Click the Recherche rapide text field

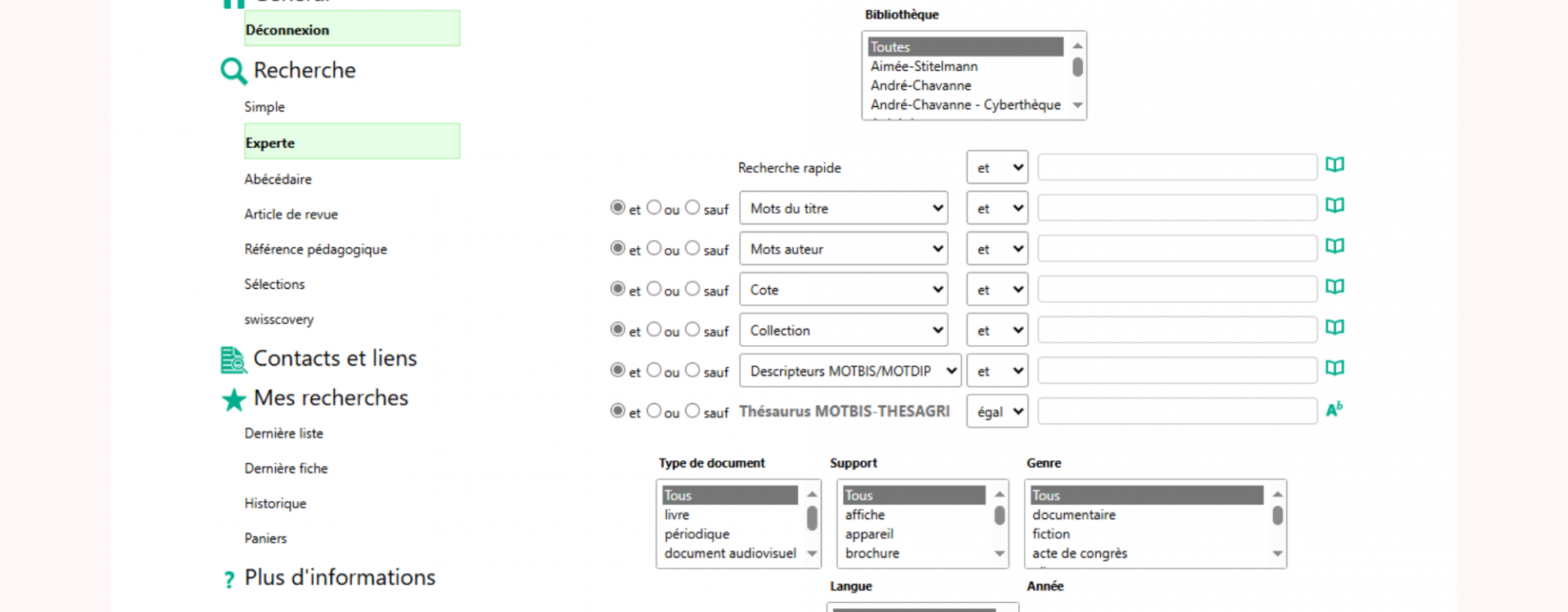tap(1177, 167)
